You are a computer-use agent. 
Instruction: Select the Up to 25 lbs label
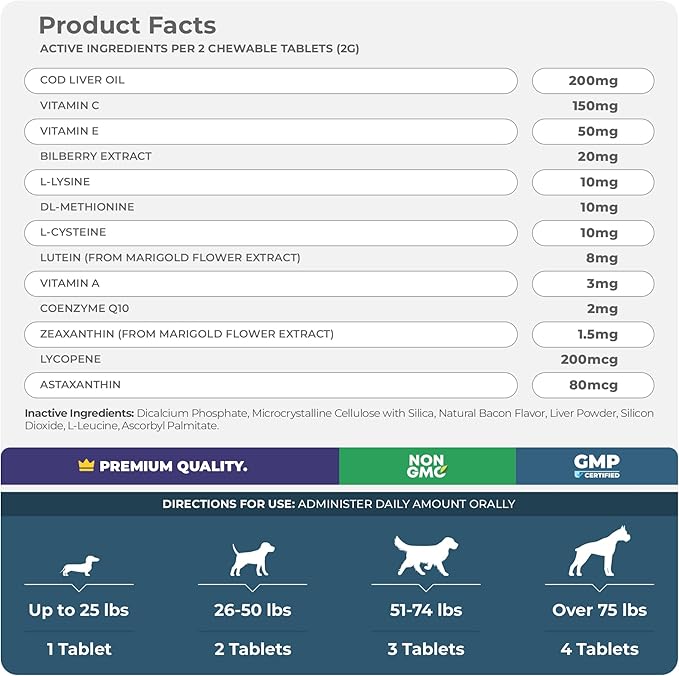coord(78,610)
